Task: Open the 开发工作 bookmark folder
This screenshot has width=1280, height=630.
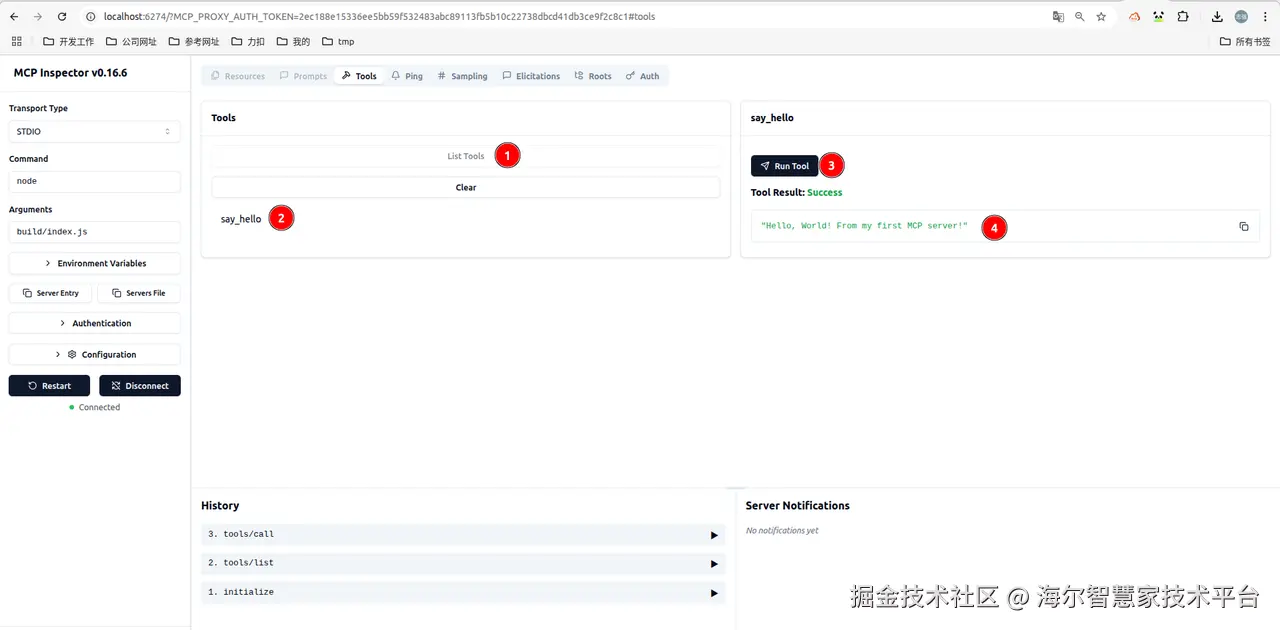Action: tap(68, 41)
